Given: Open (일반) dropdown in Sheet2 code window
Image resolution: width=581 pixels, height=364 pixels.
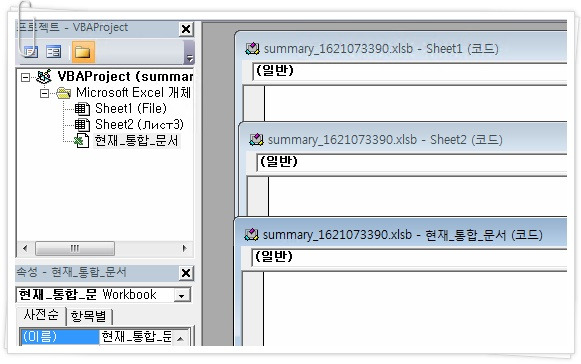Looking at the screenshot, I should (x=411, y=162).
